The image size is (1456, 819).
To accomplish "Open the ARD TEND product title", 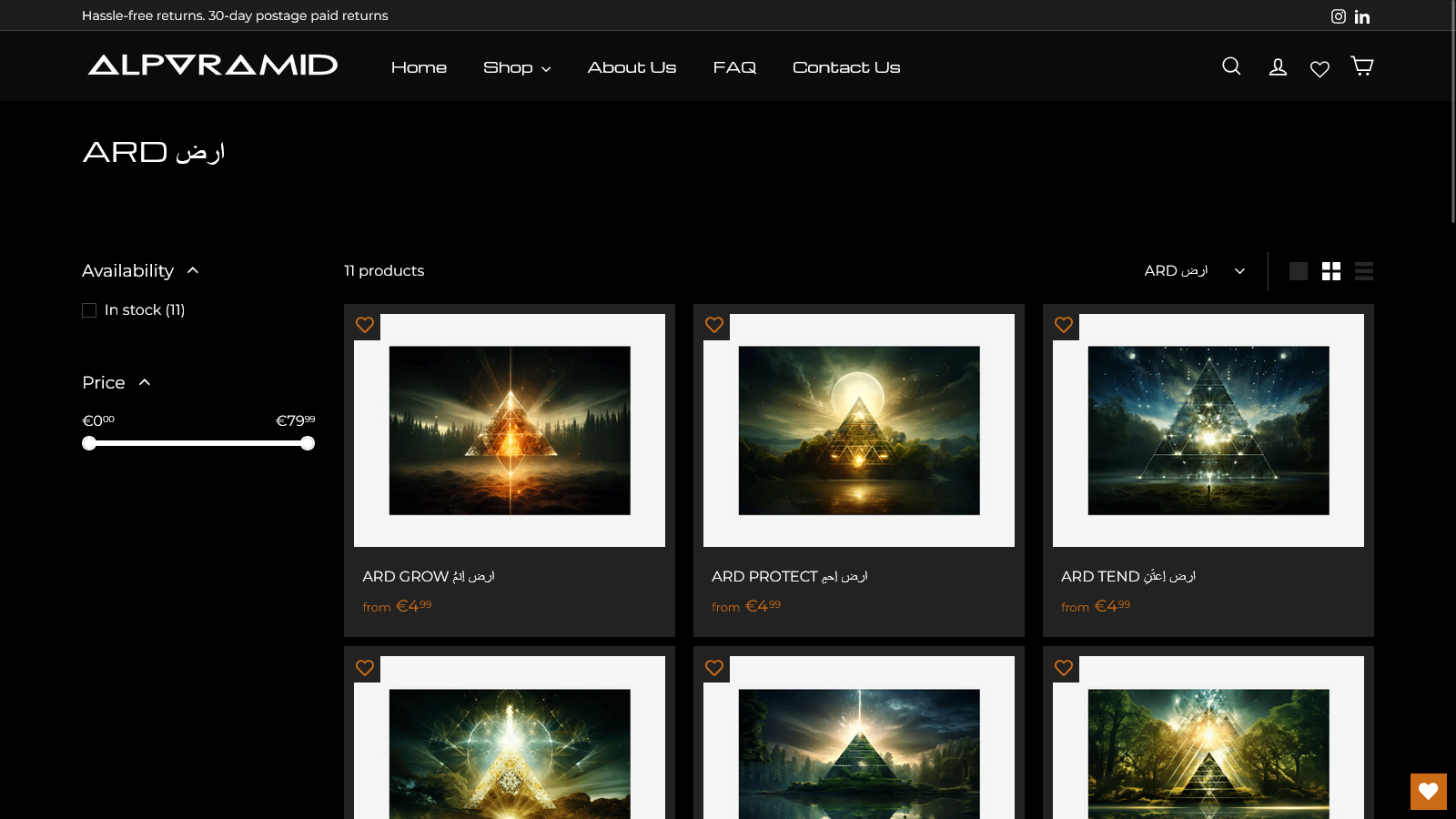I will click(1128, 576).
